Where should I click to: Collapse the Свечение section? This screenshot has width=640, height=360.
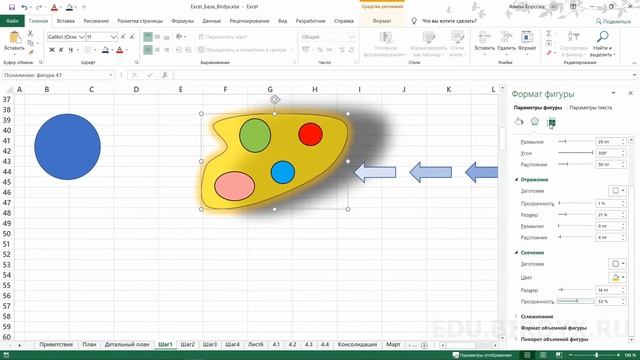tap(516, 253)
